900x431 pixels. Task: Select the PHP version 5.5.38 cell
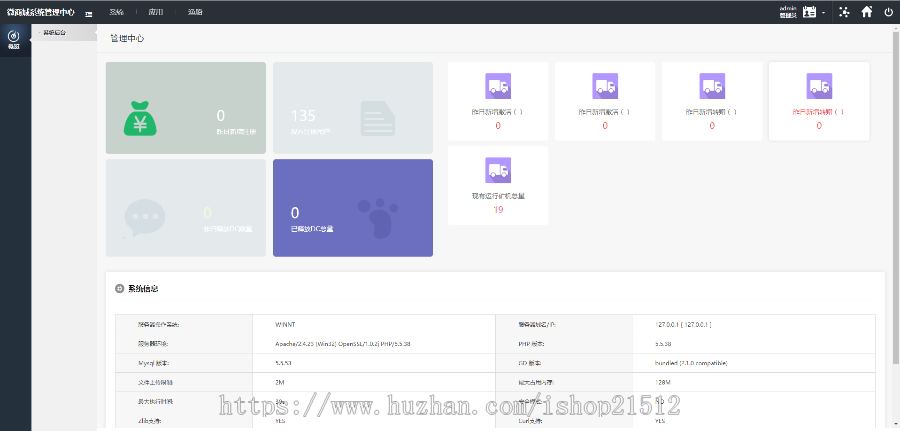[x=754, y=344]
